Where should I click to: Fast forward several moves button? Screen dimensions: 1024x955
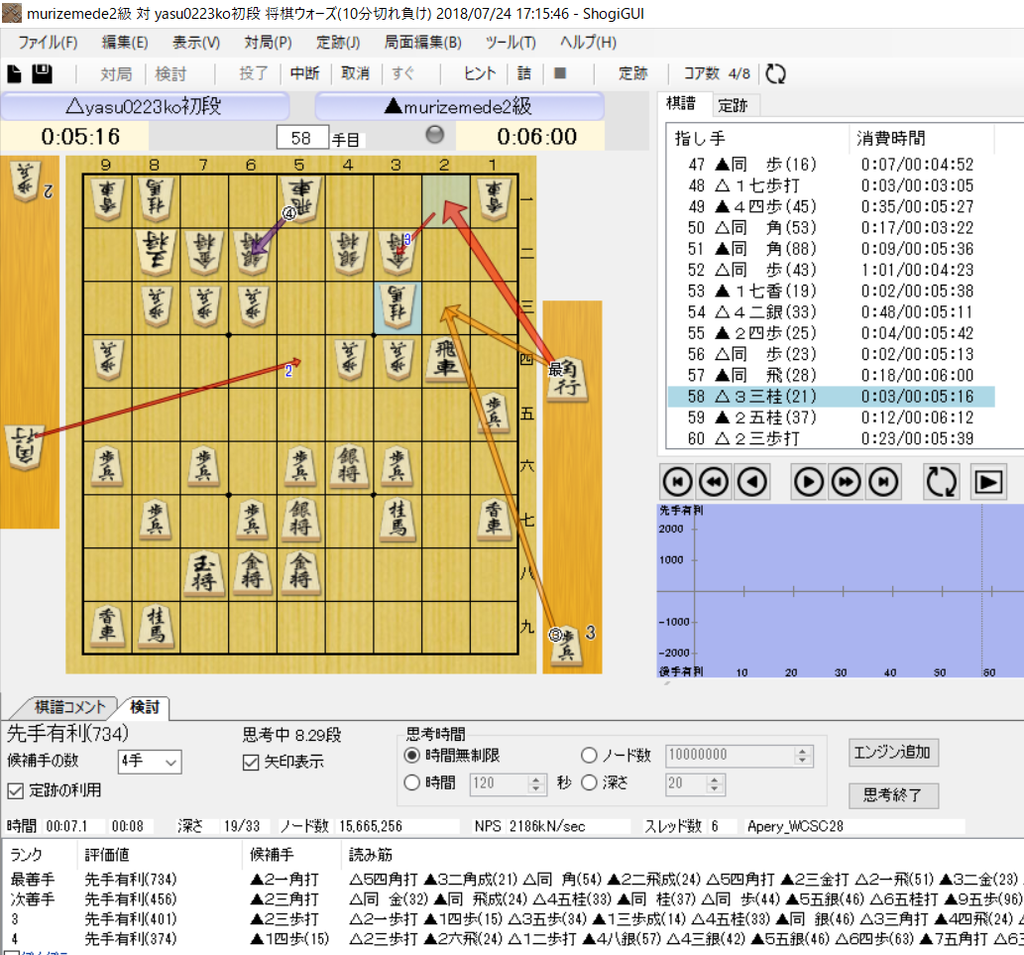click(846, 482)
